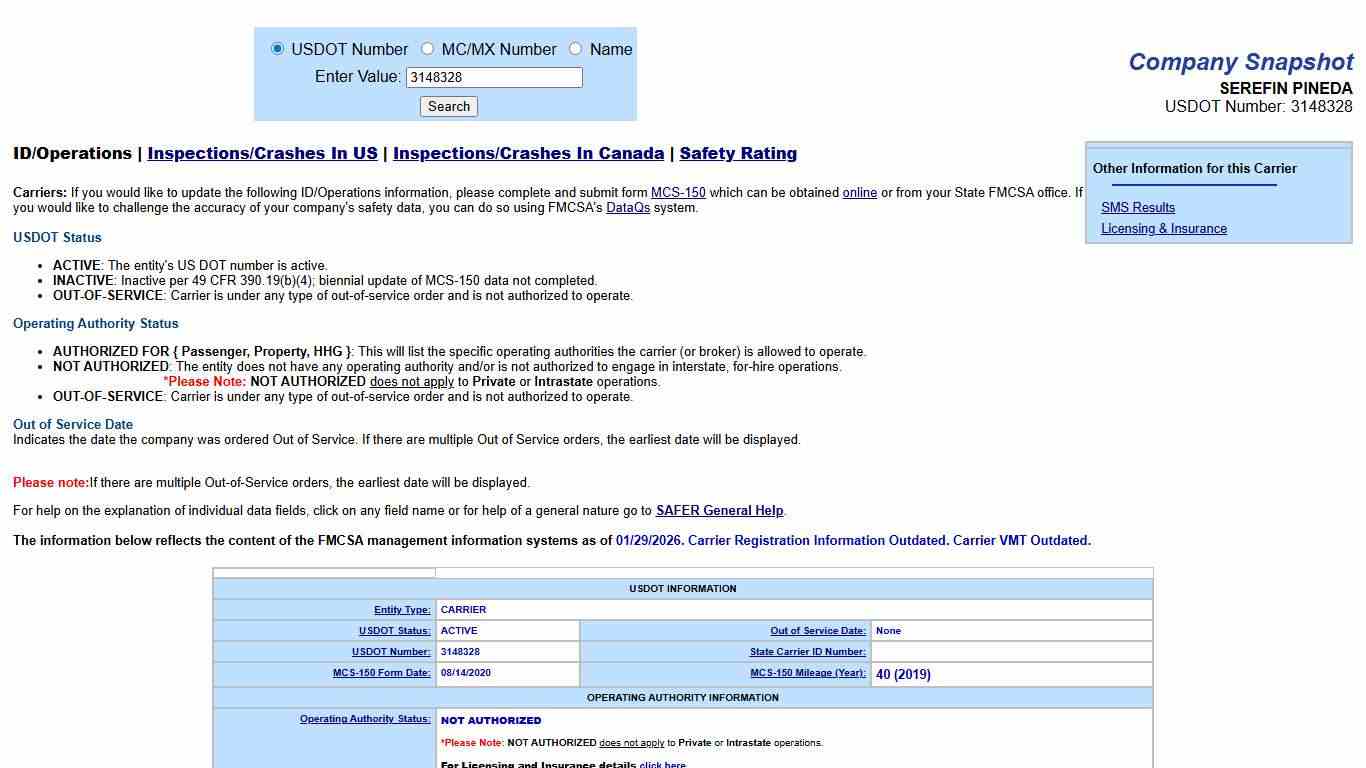
Task: Click here for Licensing and Insurance details
Action: (x=662, y=764)
